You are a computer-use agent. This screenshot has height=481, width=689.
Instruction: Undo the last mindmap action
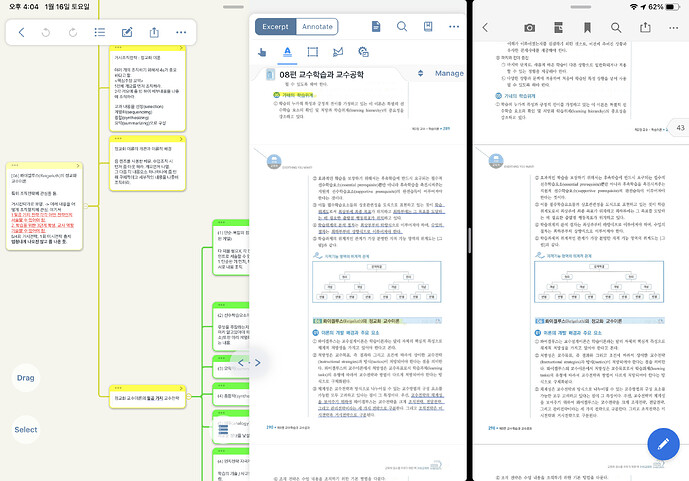(46, 32)
